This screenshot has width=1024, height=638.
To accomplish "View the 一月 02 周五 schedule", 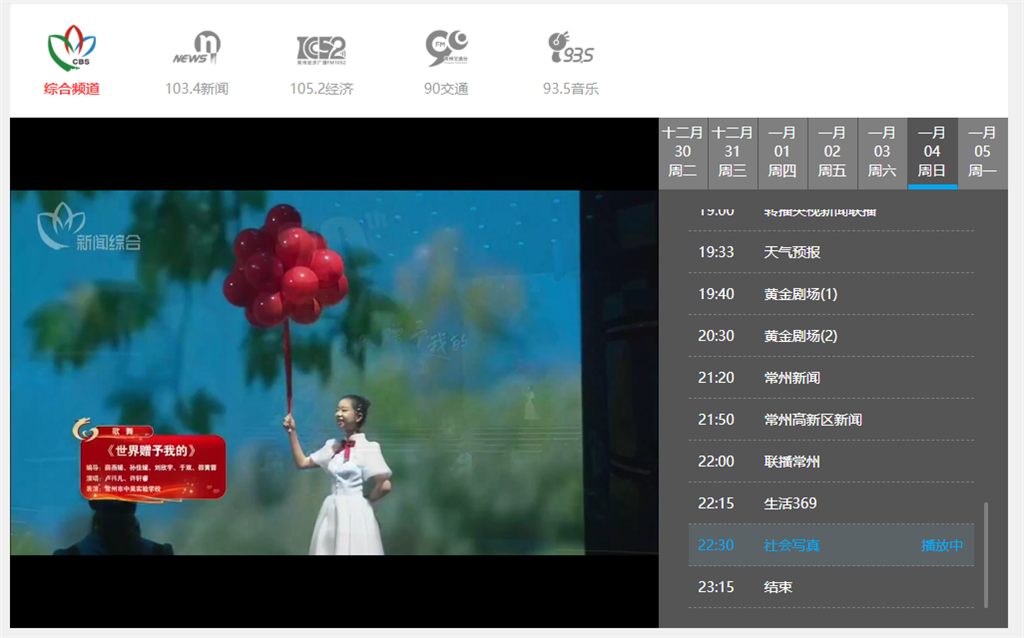I will click(x=832, y=152).
